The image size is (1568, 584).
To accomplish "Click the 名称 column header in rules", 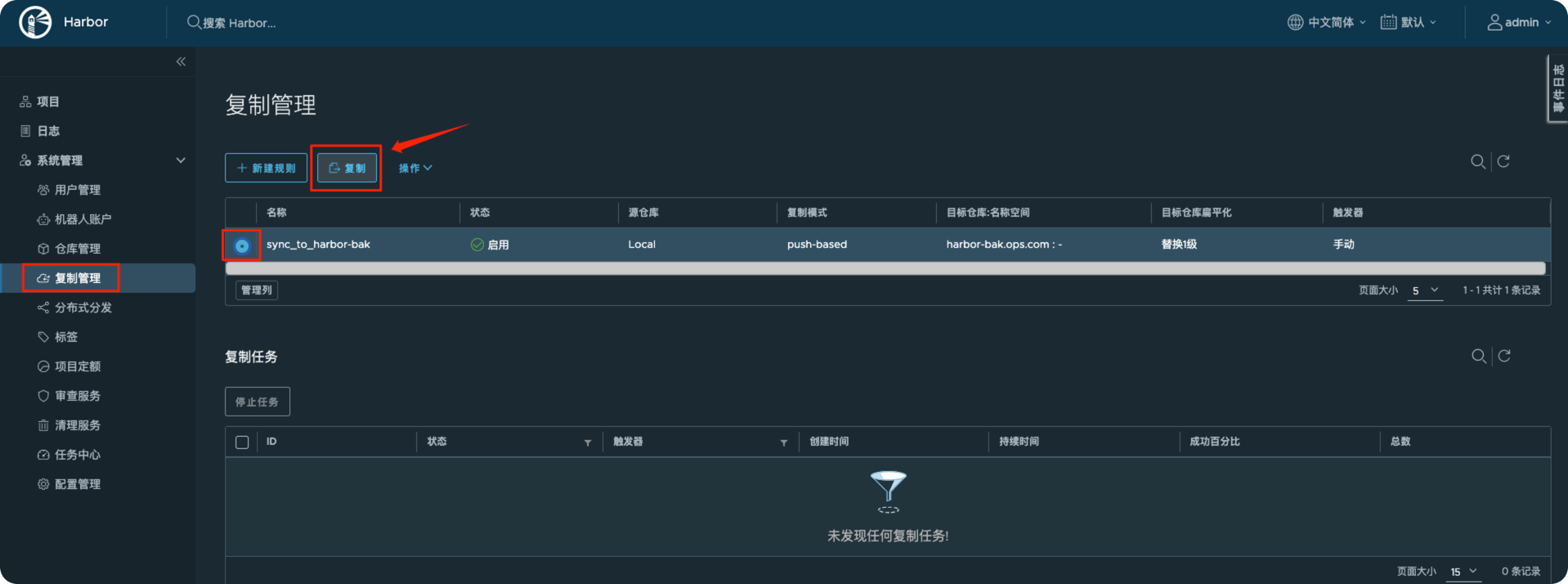I will 276,213.
